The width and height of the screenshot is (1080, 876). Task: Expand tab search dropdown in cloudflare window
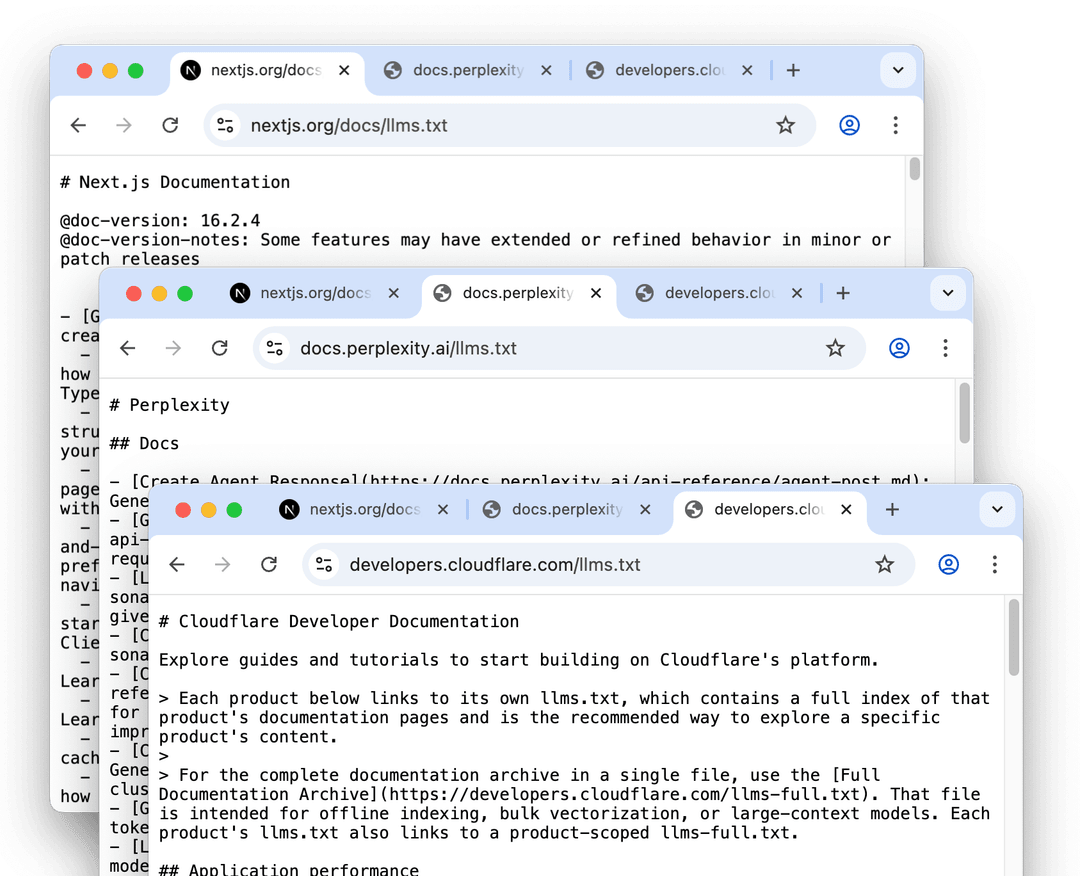997,510
